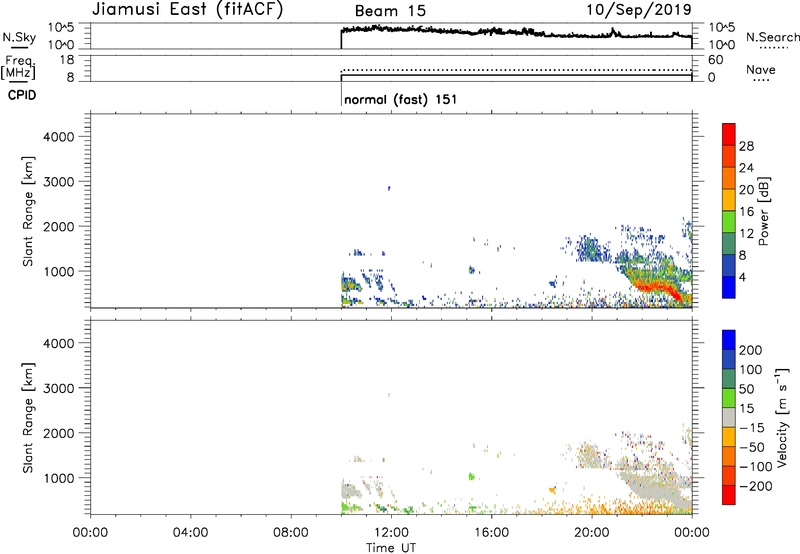Click the power panel 'Slant Range [km]' axis title
This screenshot has height=554, width=800.
[x=28, y=211]
